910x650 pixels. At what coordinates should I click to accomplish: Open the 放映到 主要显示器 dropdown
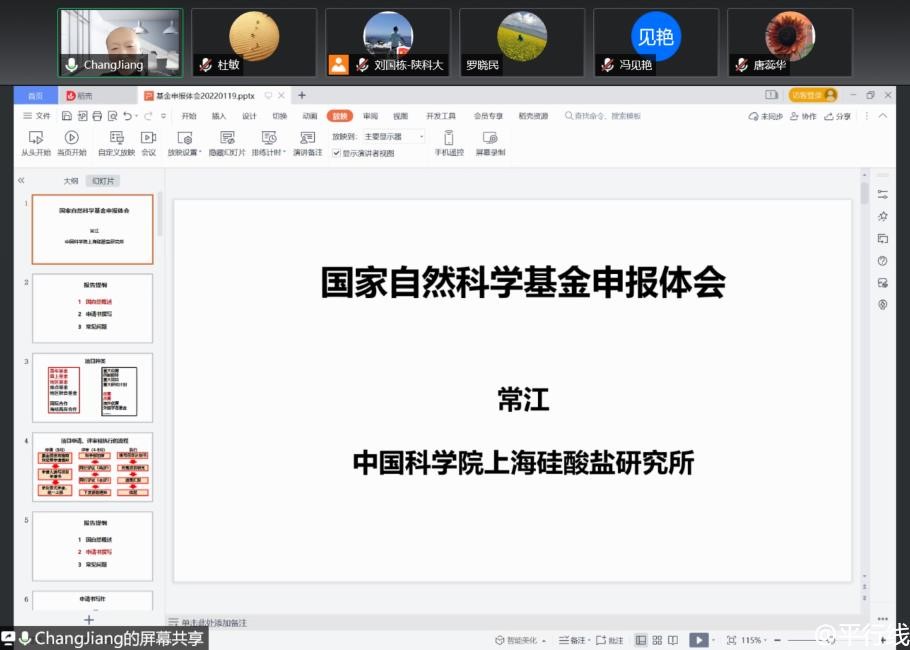click(394, 136)
